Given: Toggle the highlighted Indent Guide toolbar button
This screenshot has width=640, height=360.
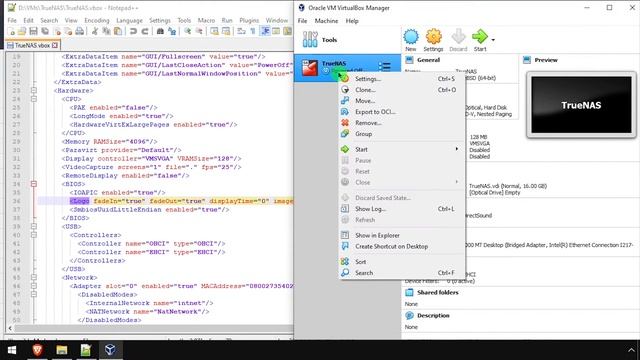Looking at the screenshot, I should pyautogui.click(x=265, y=31).
